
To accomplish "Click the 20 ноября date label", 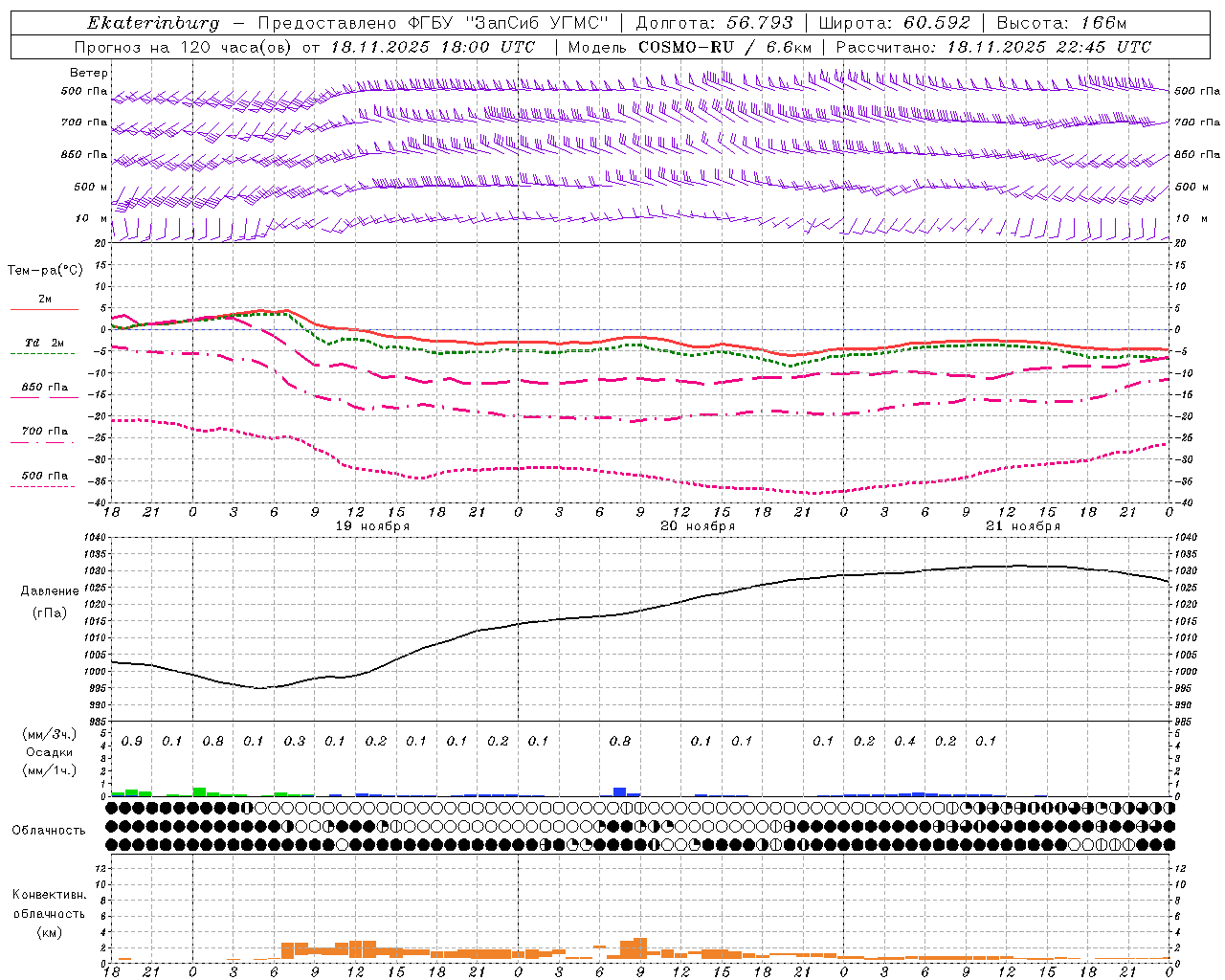I will [698, 526].
